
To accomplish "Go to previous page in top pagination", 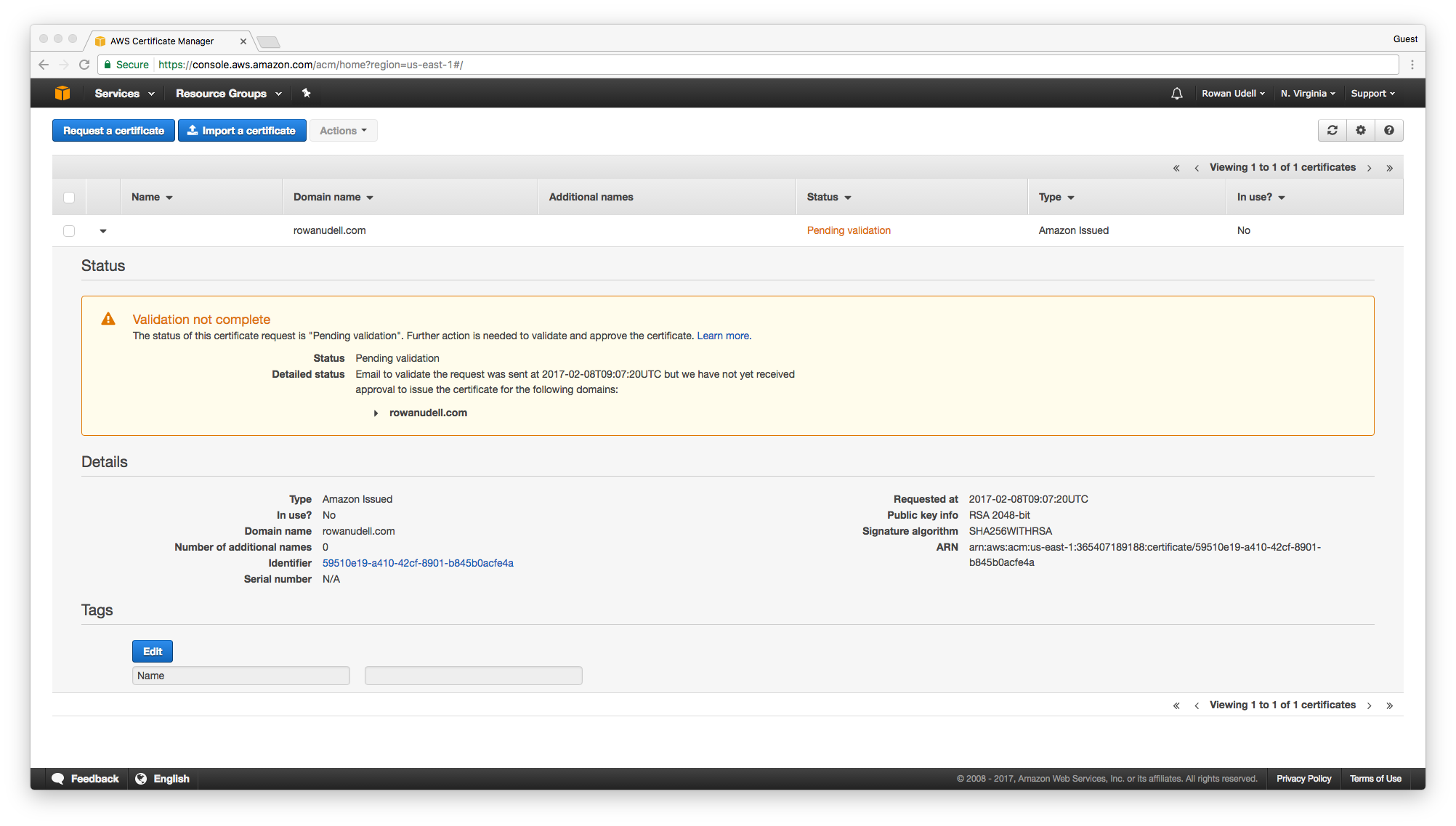I will tap(1197, 168).
